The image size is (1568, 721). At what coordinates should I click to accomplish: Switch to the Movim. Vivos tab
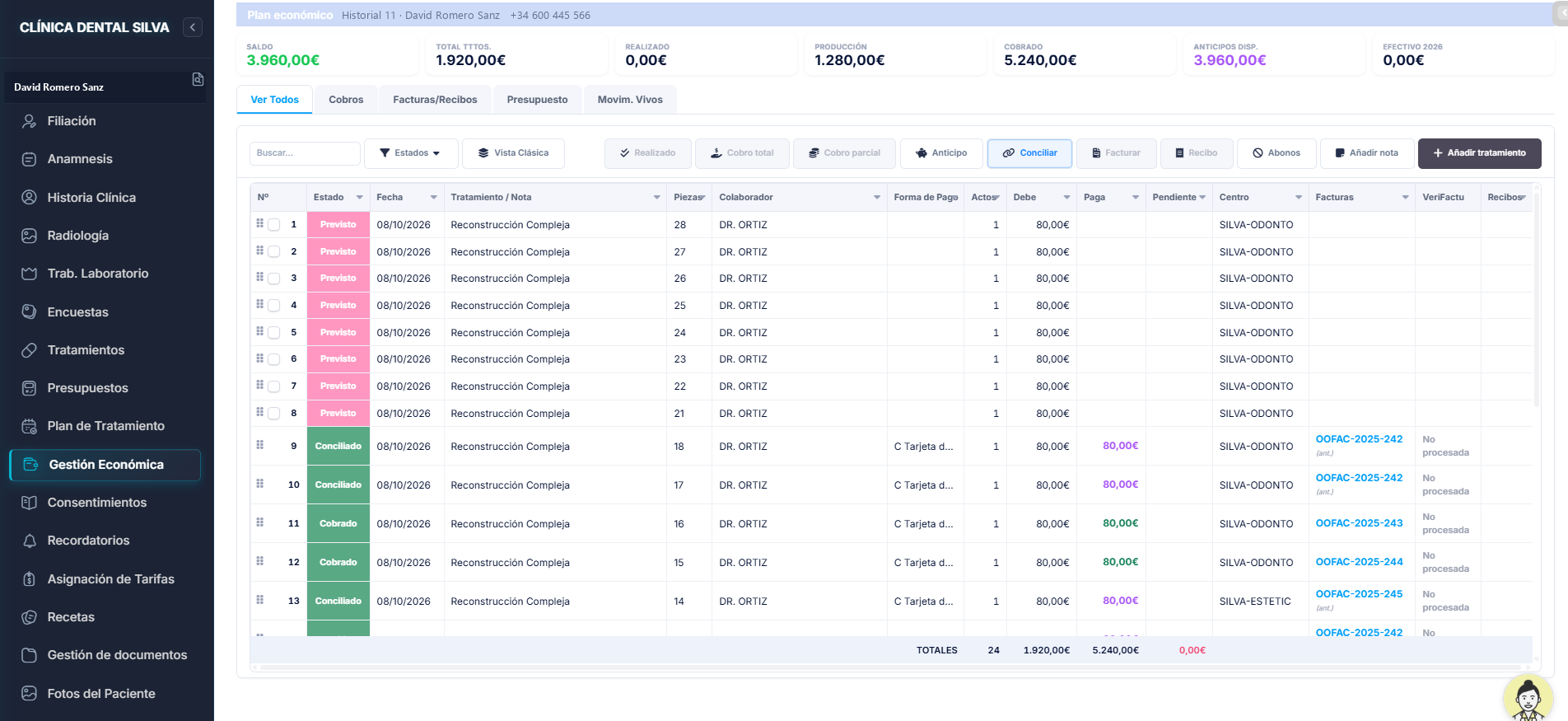click(630, 100)
